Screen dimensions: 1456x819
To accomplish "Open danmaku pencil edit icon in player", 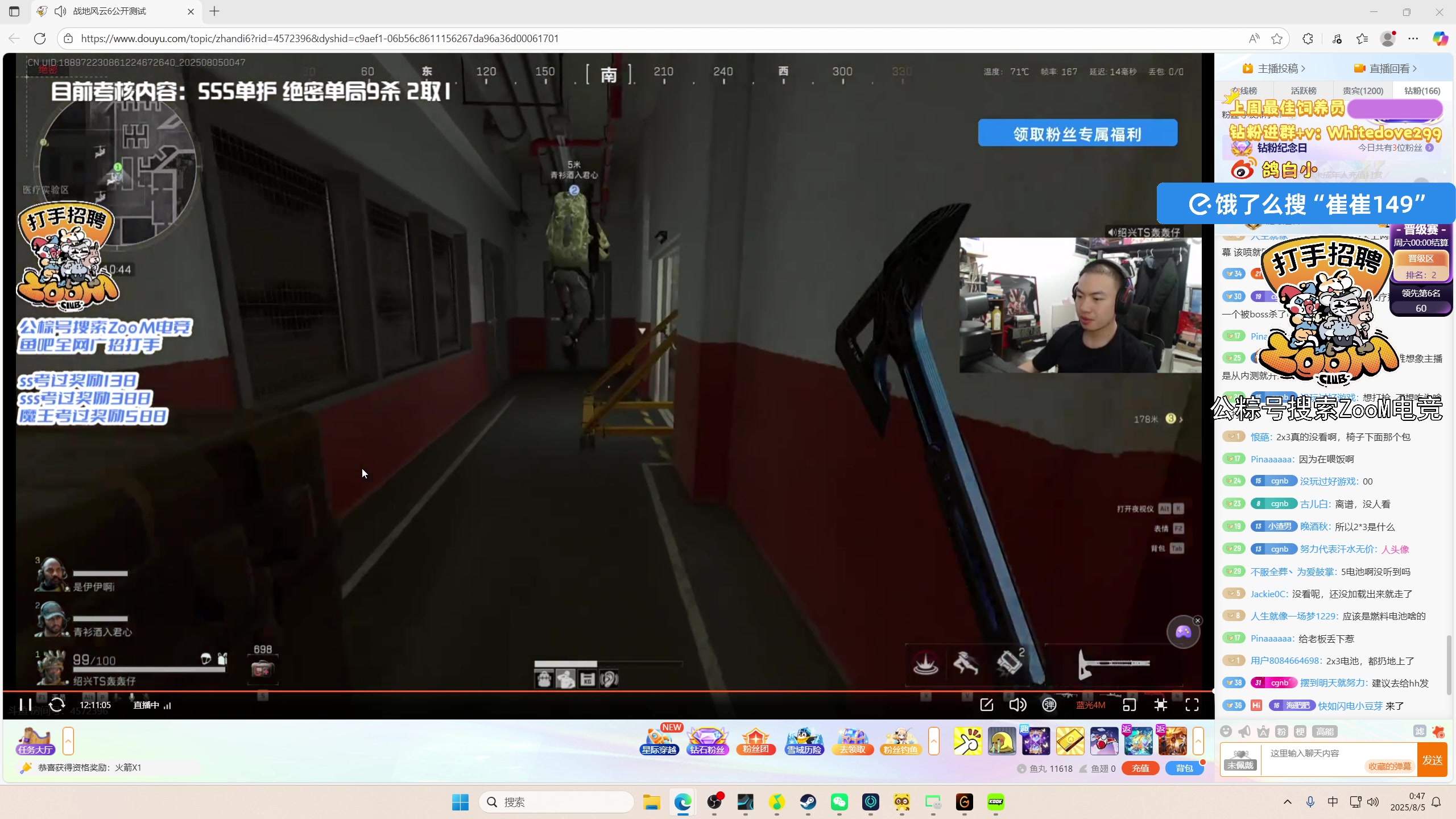I will (x=987, y=705).
